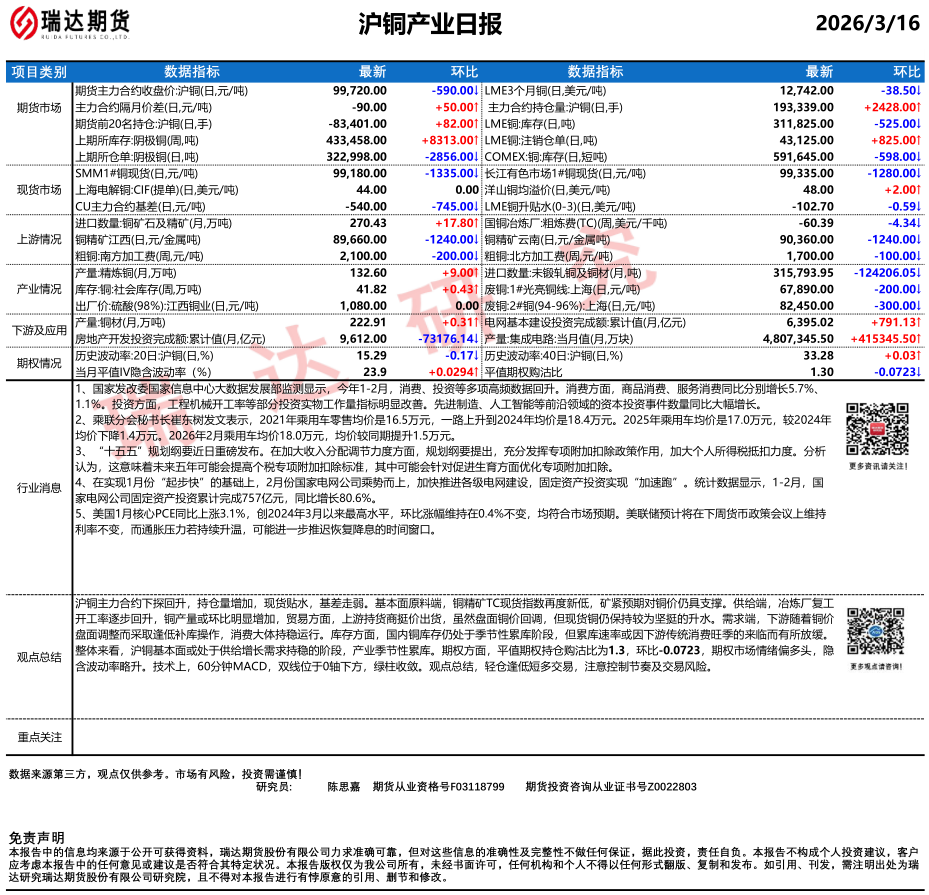Click the Ruida Futures logo
The height and width of the screenshot is (895, 929).
tap(74, 24)
